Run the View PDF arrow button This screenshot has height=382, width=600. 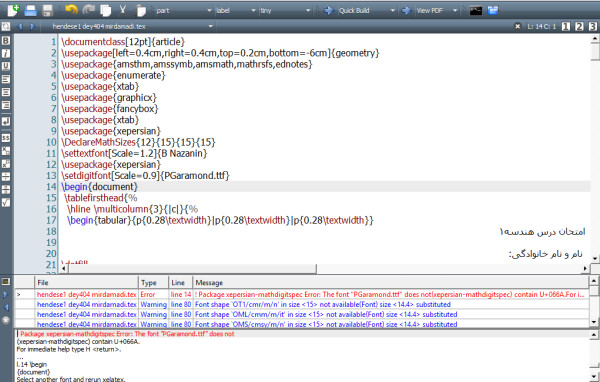(x=406, y=10)
